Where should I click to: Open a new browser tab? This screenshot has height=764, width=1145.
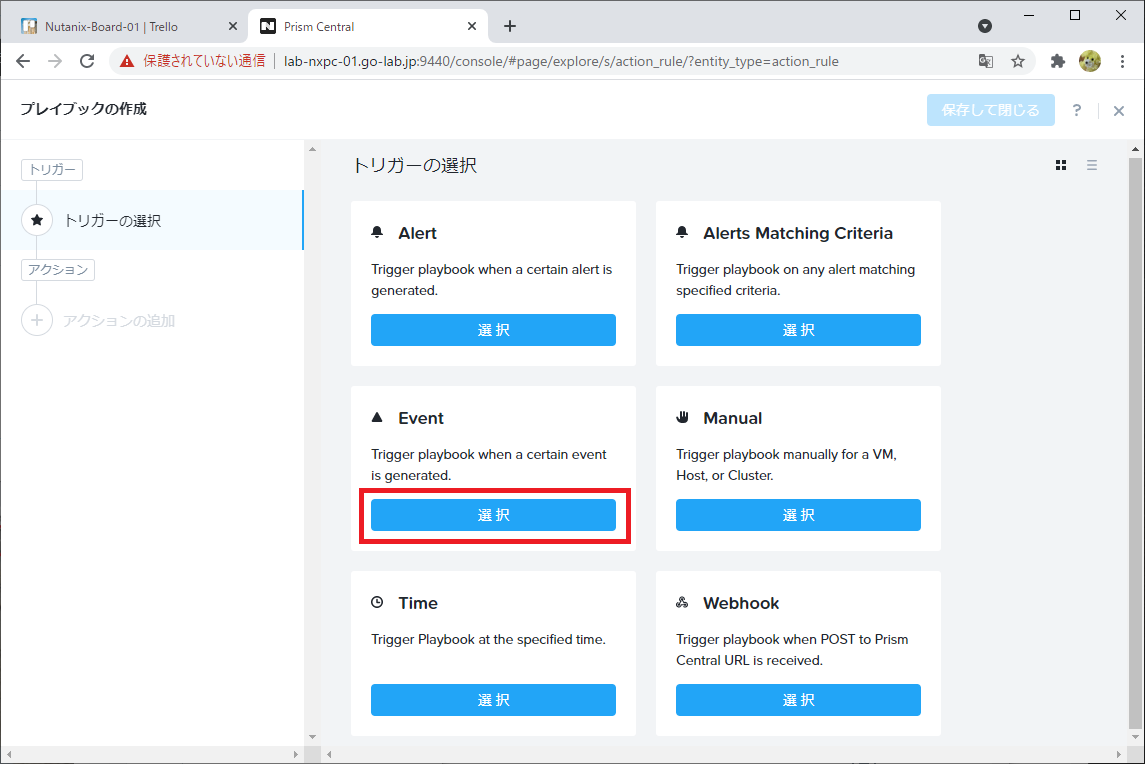[510, 26]
